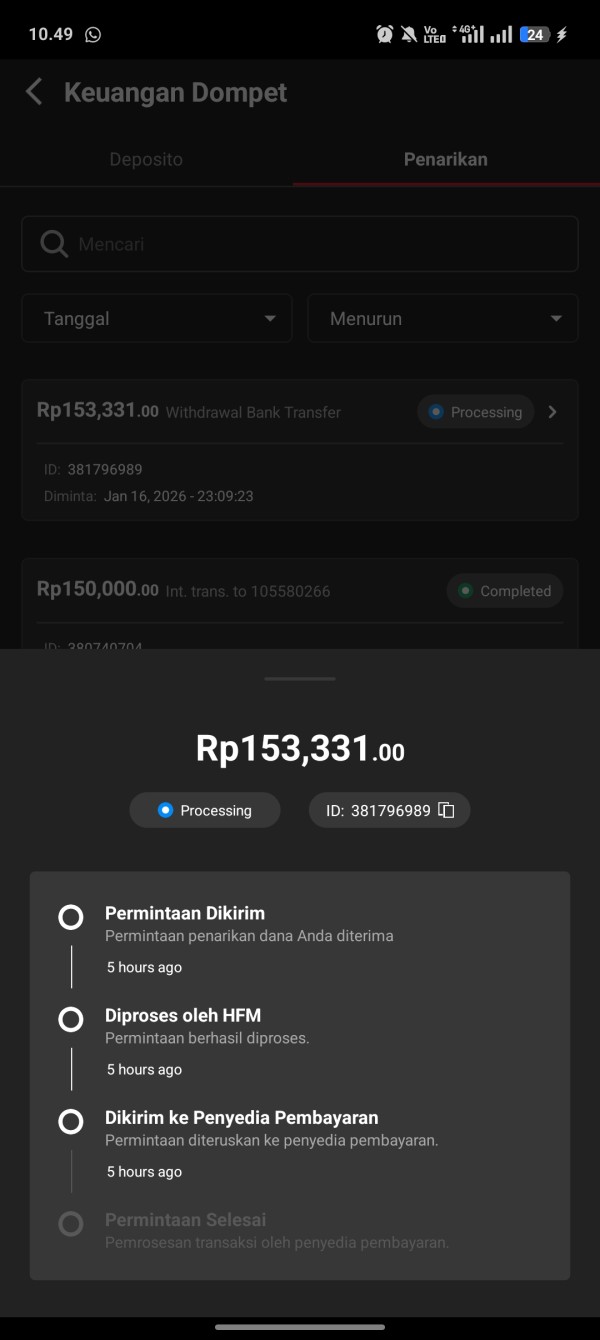Open the Tanggal sort dropdown
This screenshot has width=600, height=1340.
(157, 319)
